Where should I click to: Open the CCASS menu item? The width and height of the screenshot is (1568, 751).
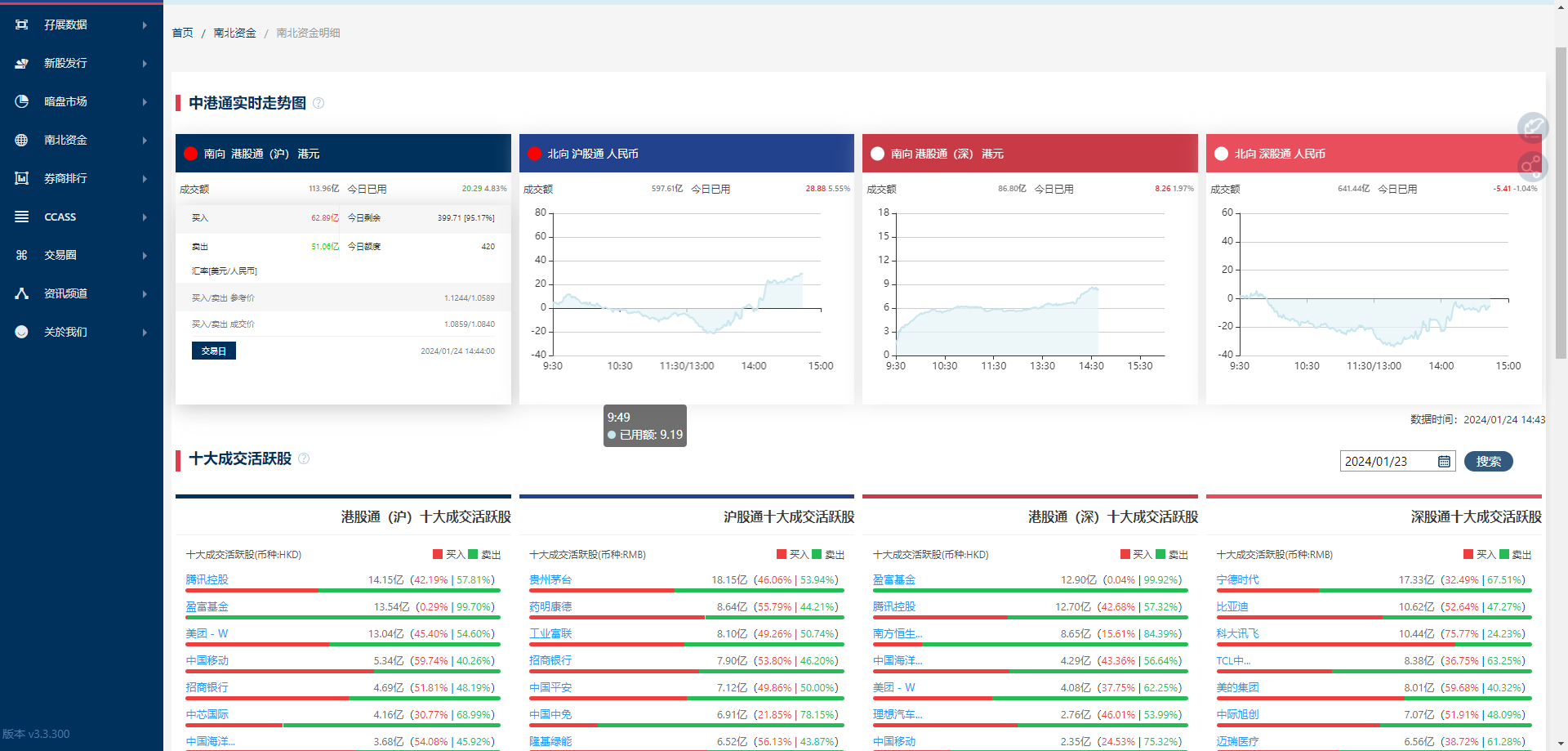pyautogui.click(x=82, y=217)
